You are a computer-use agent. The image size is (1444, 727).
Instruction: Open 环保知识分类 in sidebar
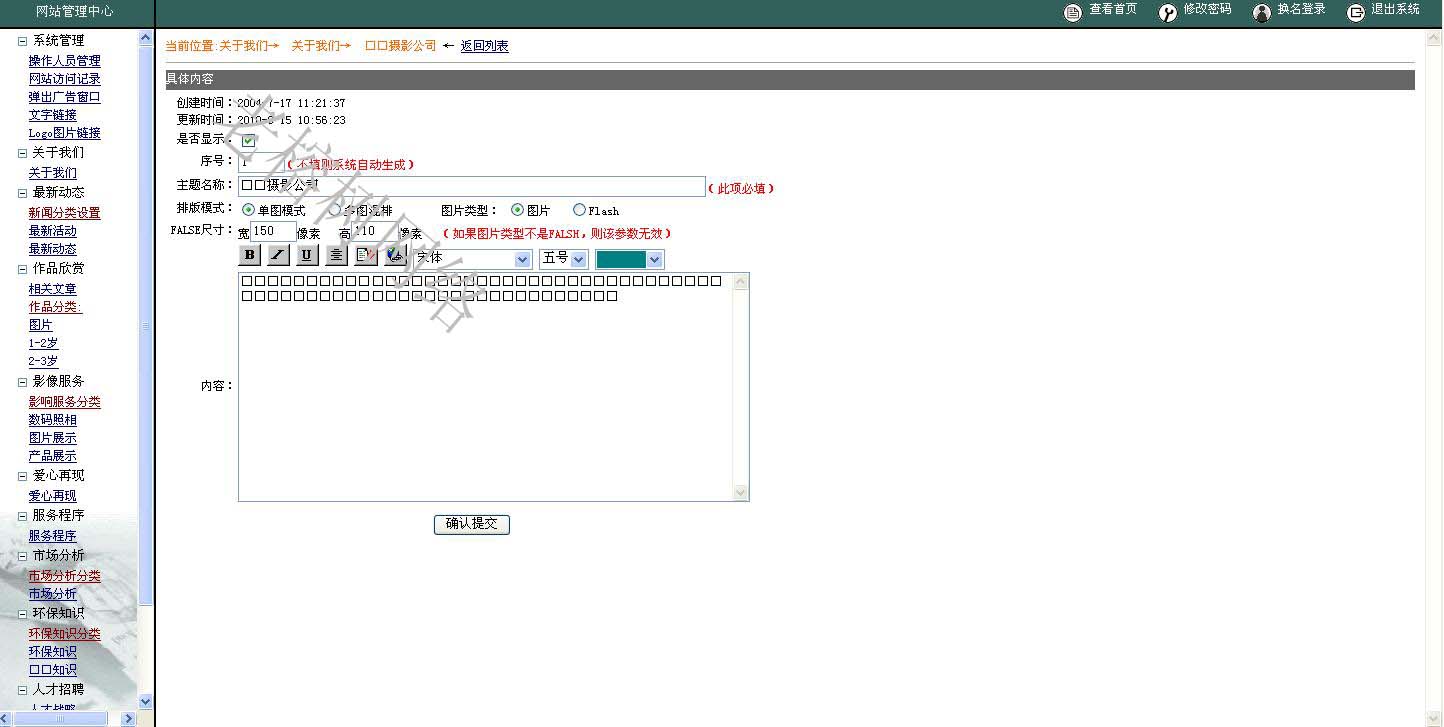click(x=65, y=634)
